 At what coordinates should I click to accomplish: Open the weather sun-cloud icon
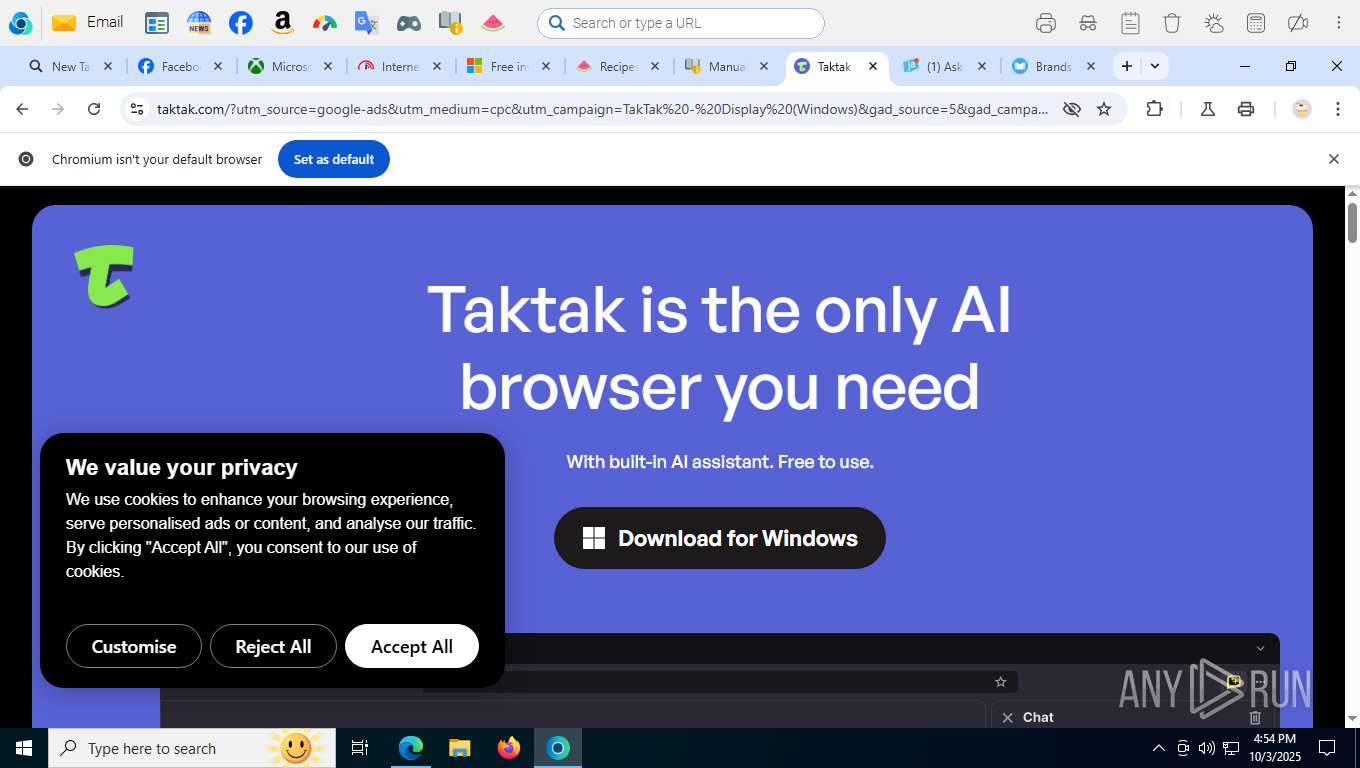click(1214, 23)
